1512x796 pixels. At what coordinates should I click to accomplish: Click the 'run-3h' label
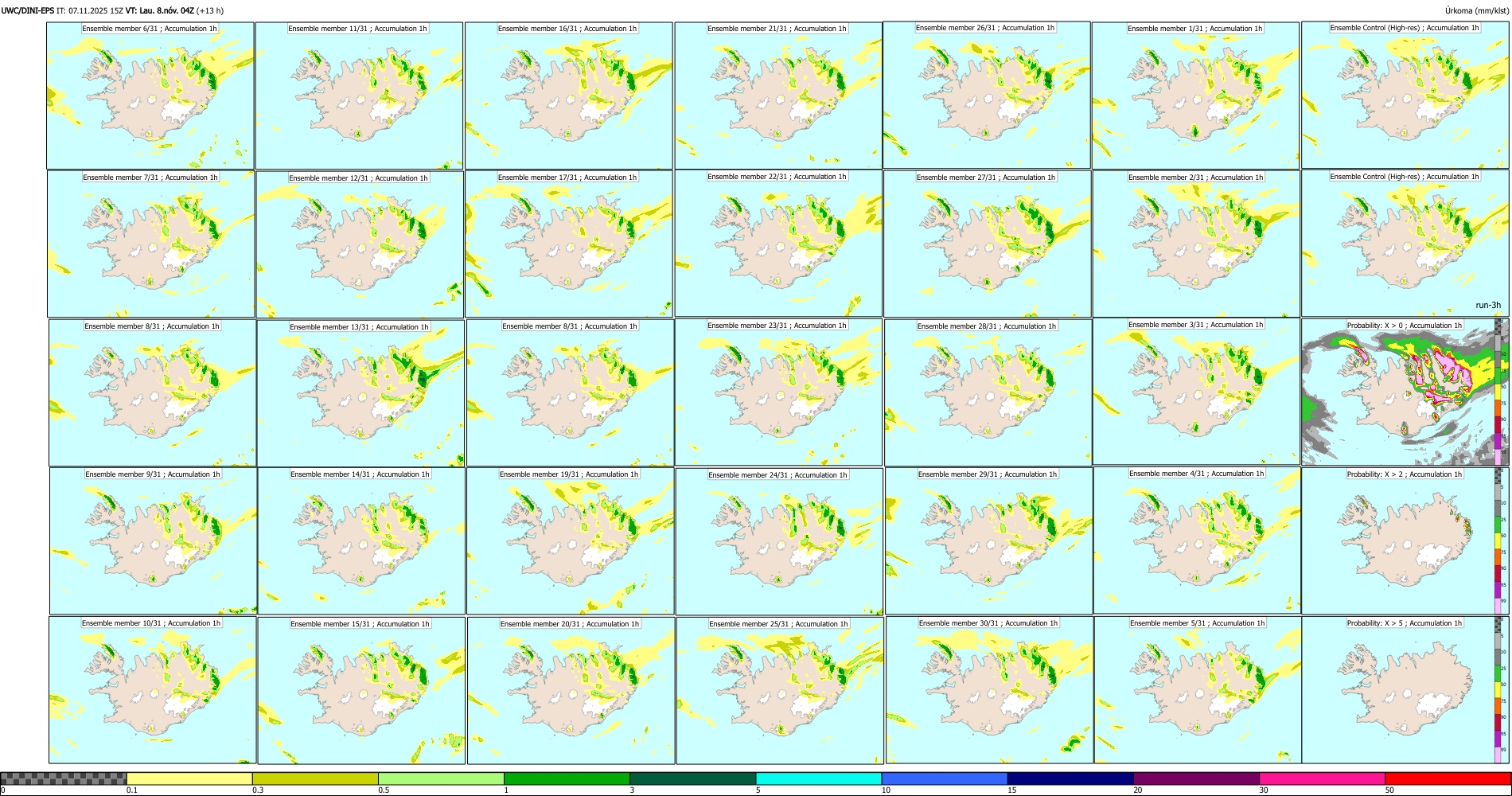point(1488,305)
